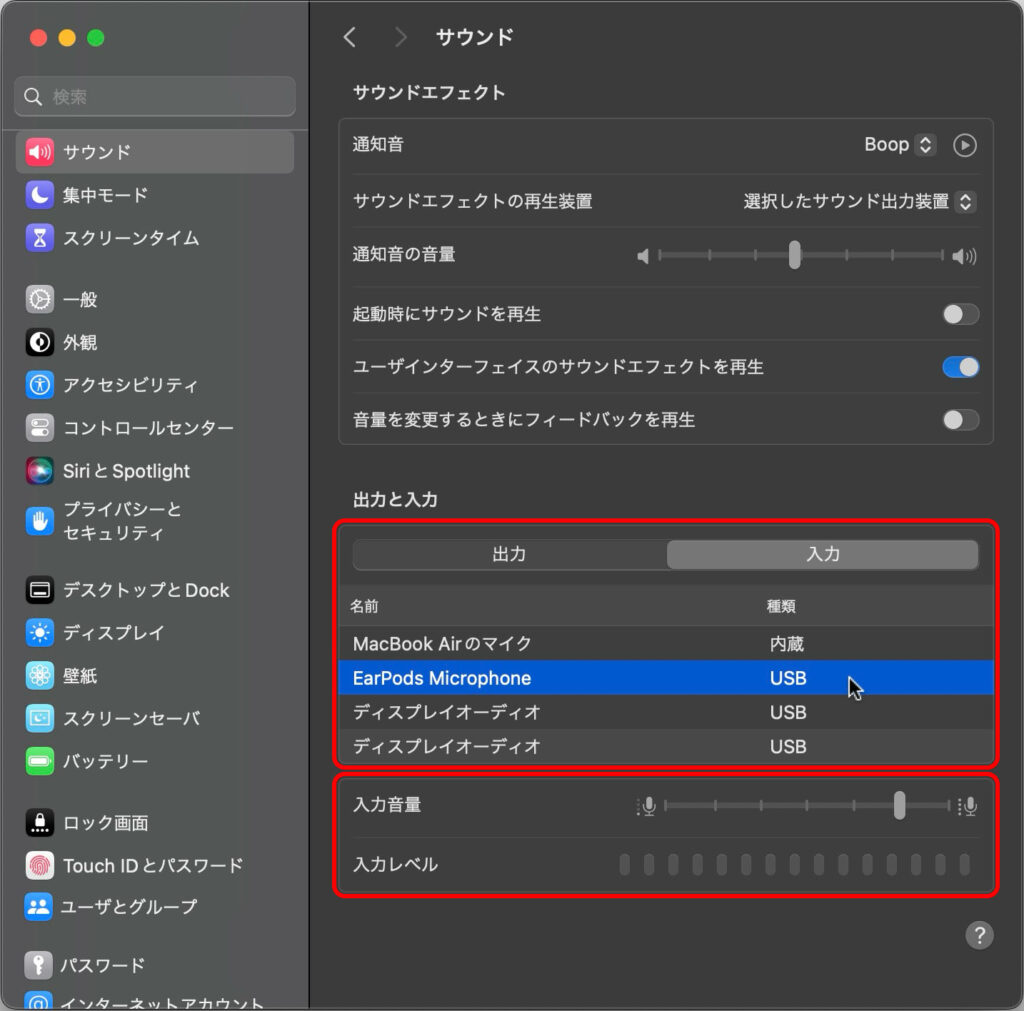1024x1011 pixels.
Task: Click the 種類 column header
Action: 781,607
